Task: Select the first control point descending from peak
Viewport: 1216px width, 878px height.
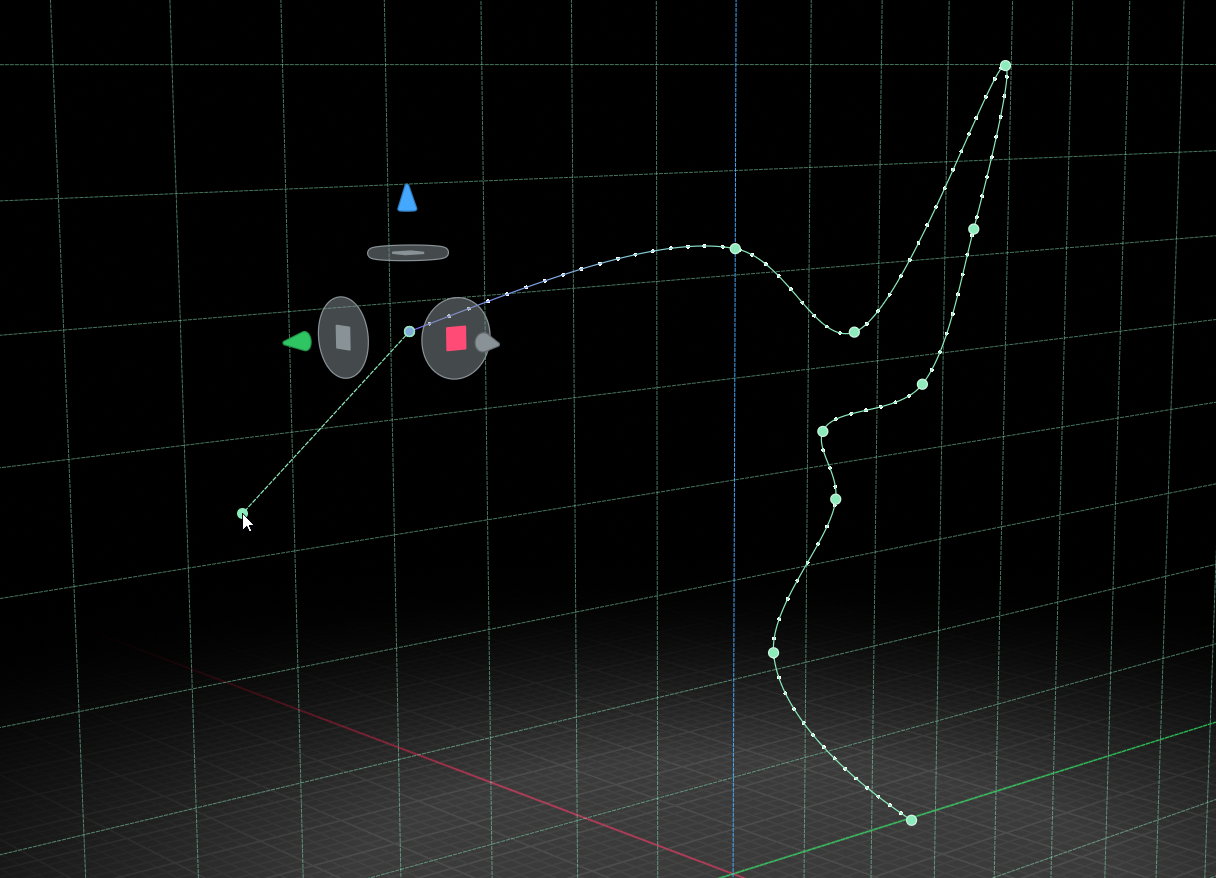Action: [x=973, y=229]
